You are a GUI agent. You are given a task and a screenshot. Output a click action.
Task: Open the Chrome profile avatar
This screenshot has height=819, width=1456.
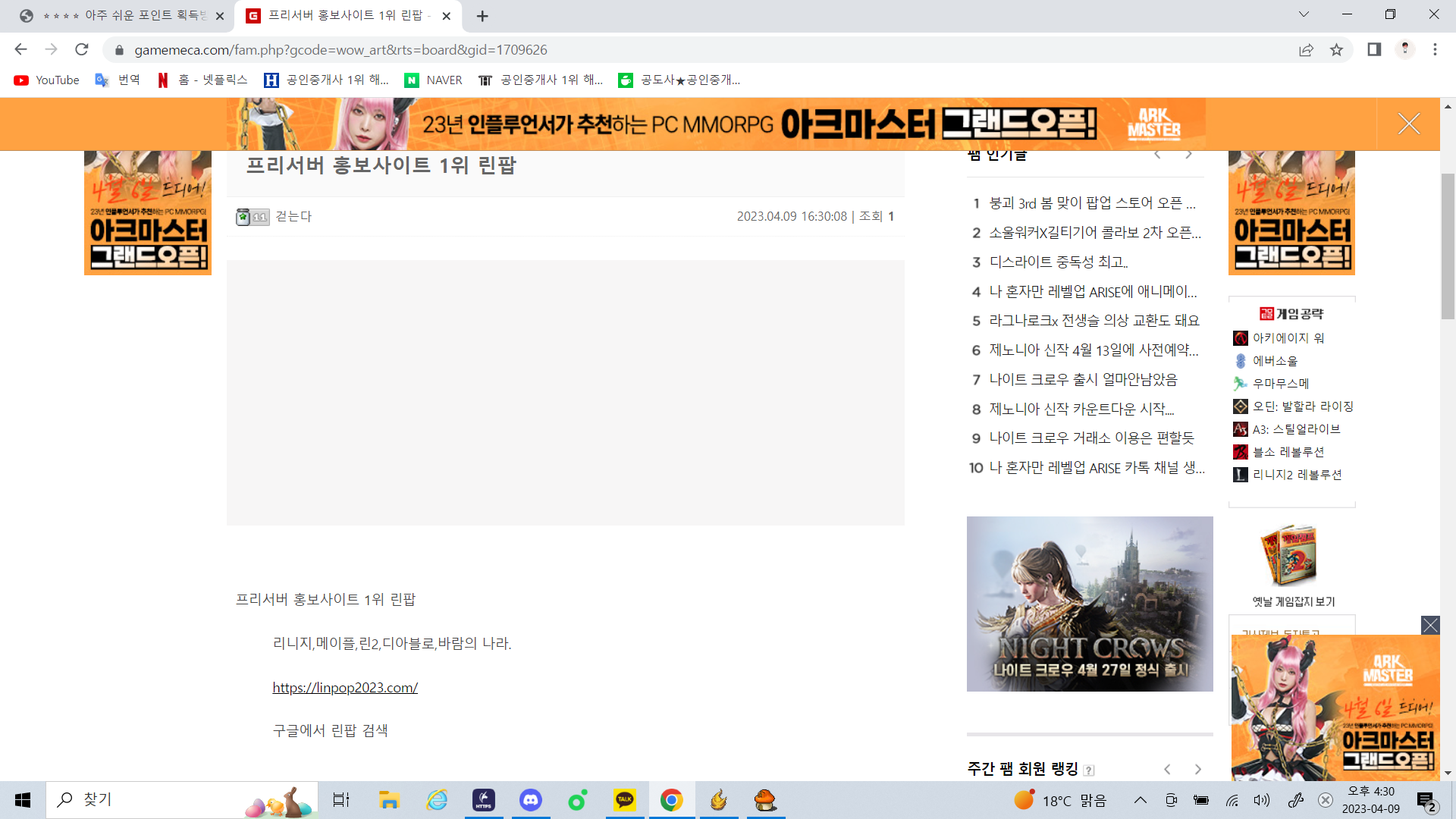[1405, 49]
